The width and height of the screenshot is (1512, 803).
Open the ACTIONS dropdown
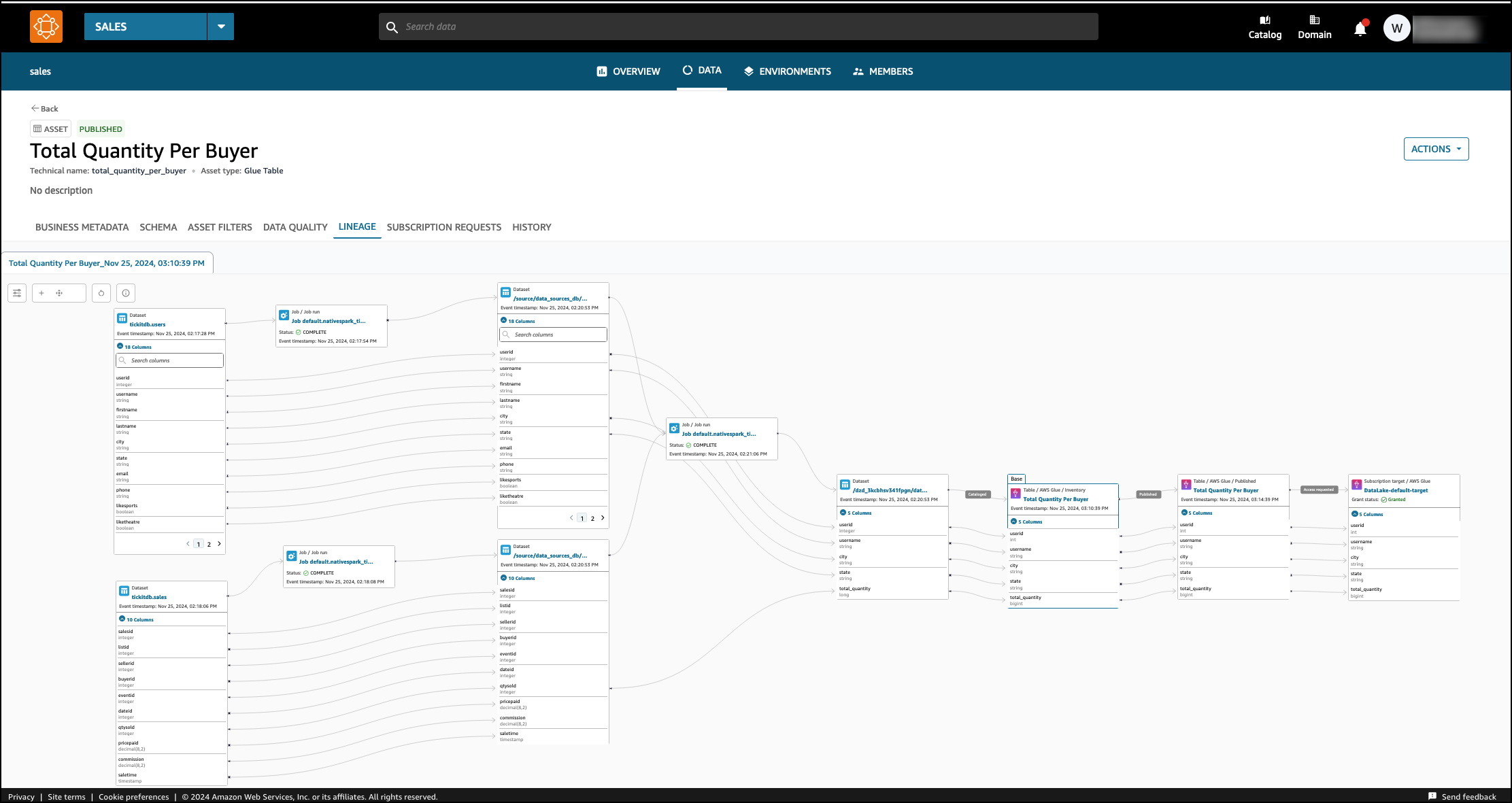[1435, 149]
